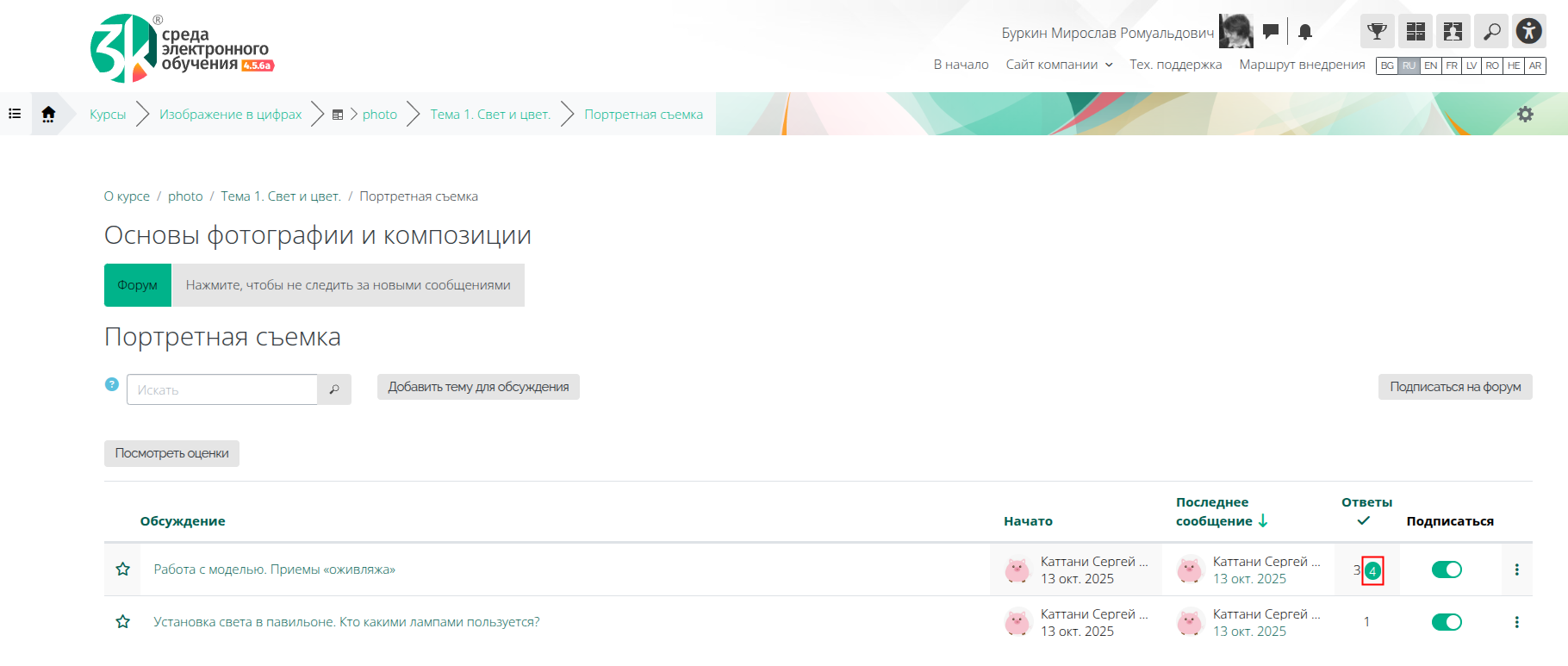The image size is (1568, 666).
Task: Open the messages speech bubble icon
Action: click(x=1271, y=32)
